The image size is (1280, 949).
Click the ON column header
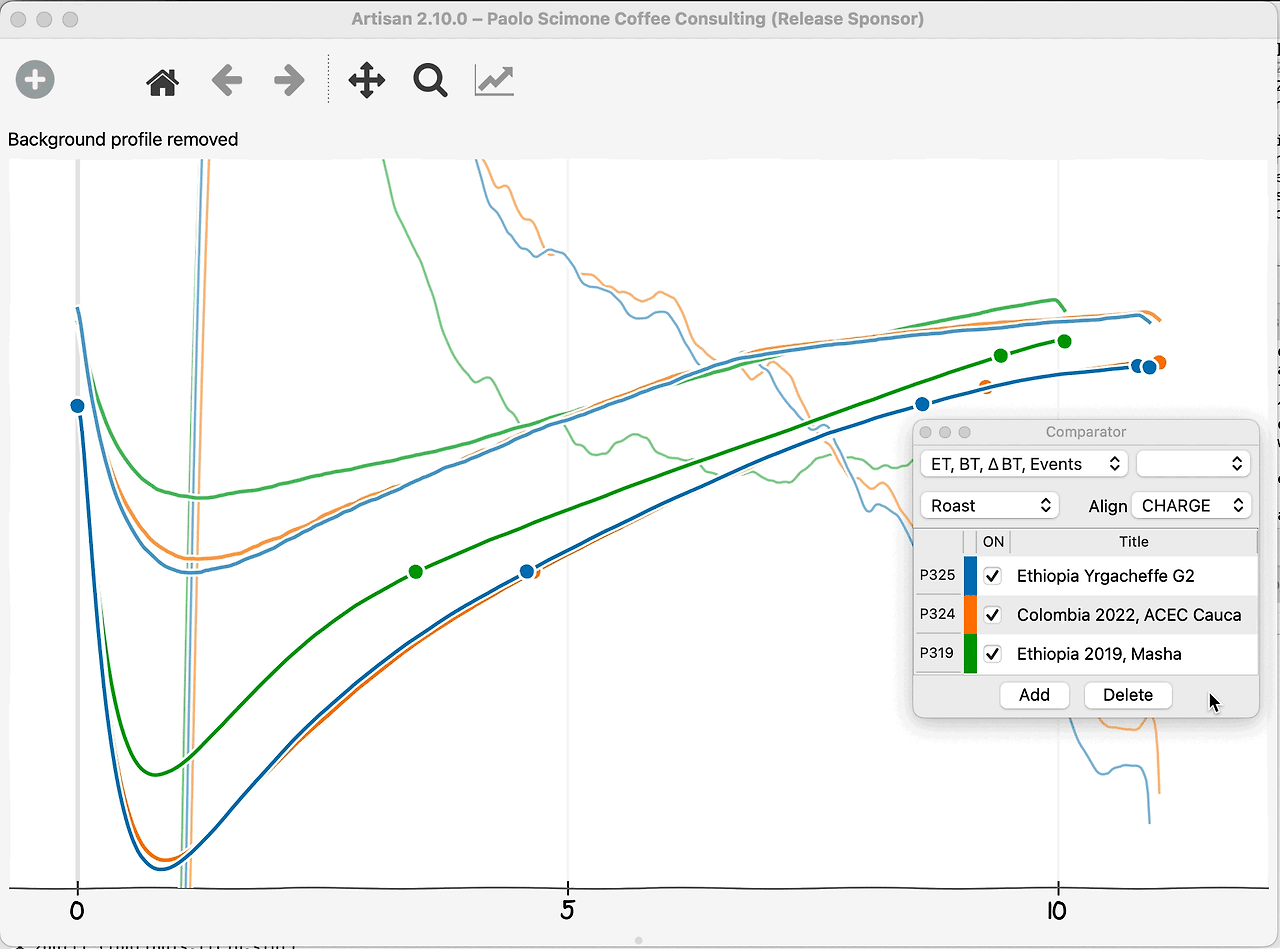[x=993, y=542]
